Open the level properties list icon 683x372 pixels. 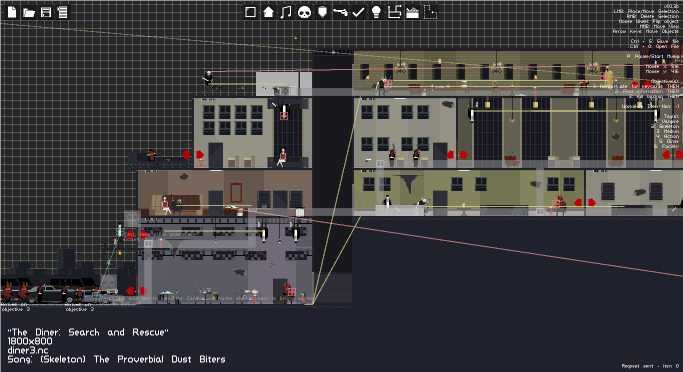(x=62, y=12)
